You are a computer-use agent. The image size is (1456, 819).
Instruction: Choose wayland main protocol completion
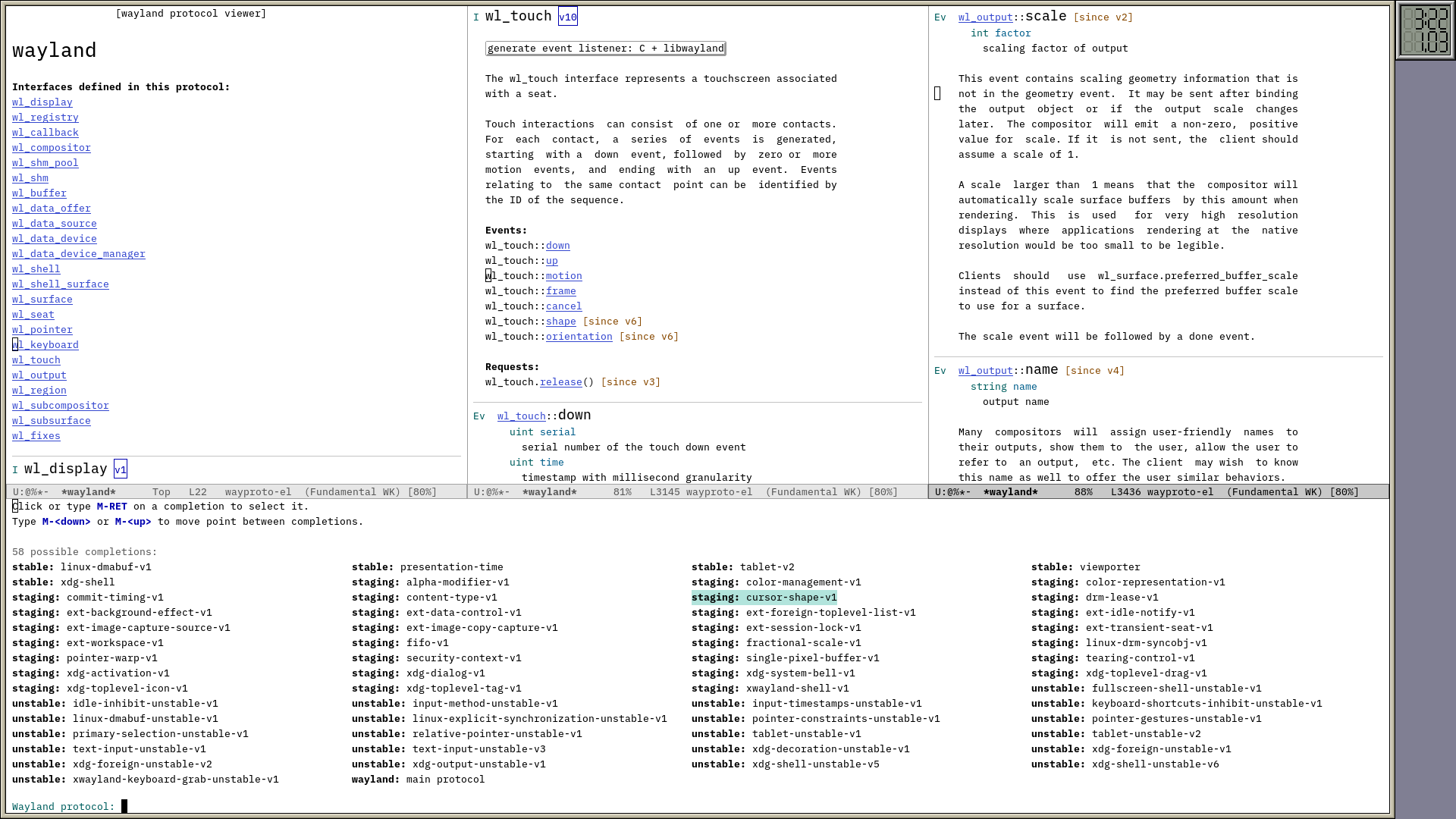tap(418, 780)
